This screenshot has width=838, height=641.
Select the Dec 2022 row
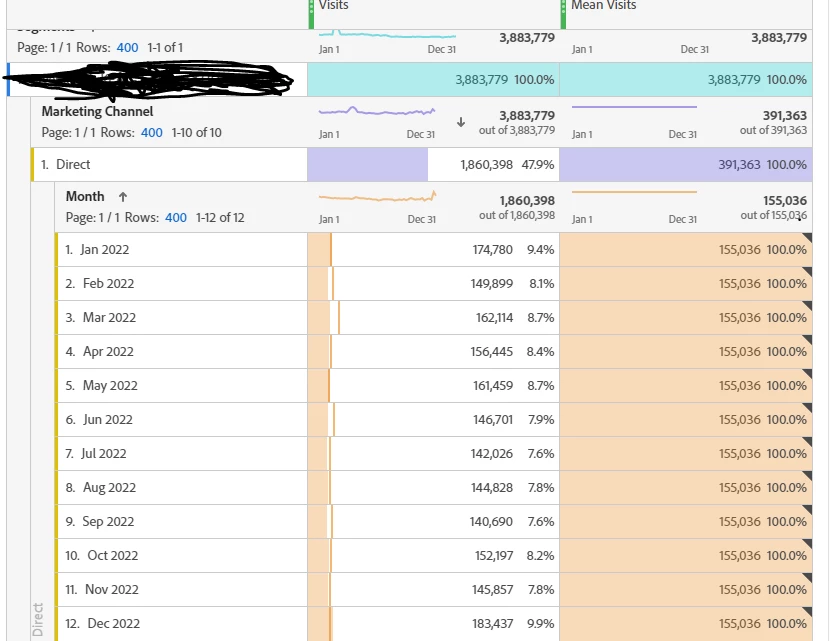click(x=182, y=623)
